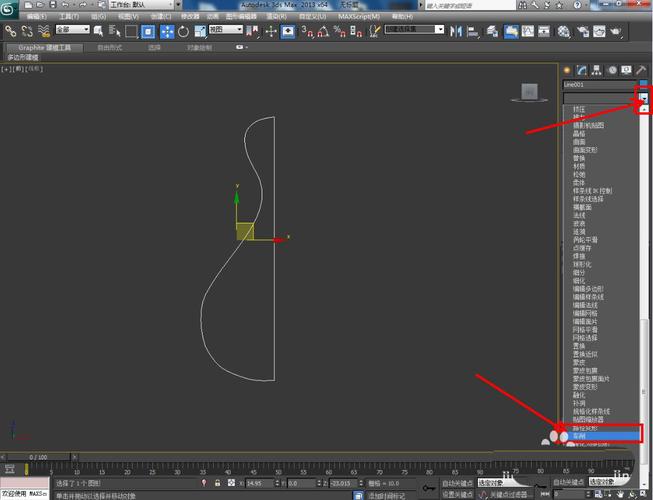The height and width of the screenshot is (500, 653).
Task: Open the Rendered Frame Window icon
Action: pyautogui.click(x=599, y=32)
